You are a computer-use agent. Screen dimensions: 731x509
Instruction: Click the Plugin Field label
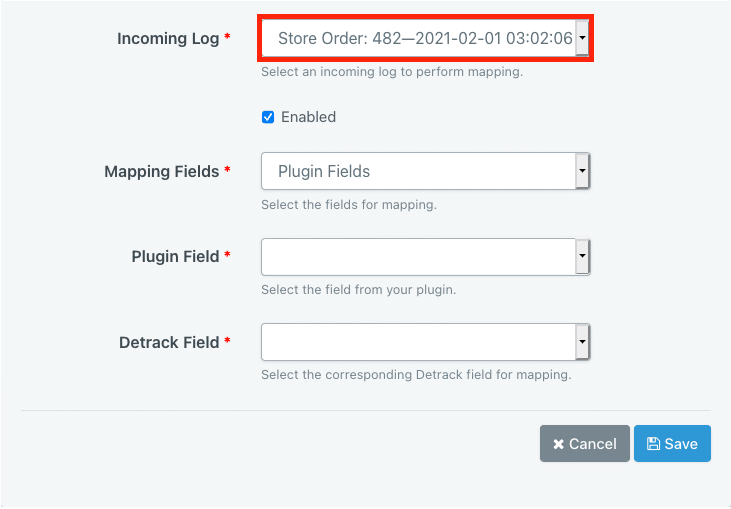click(175, 257)
